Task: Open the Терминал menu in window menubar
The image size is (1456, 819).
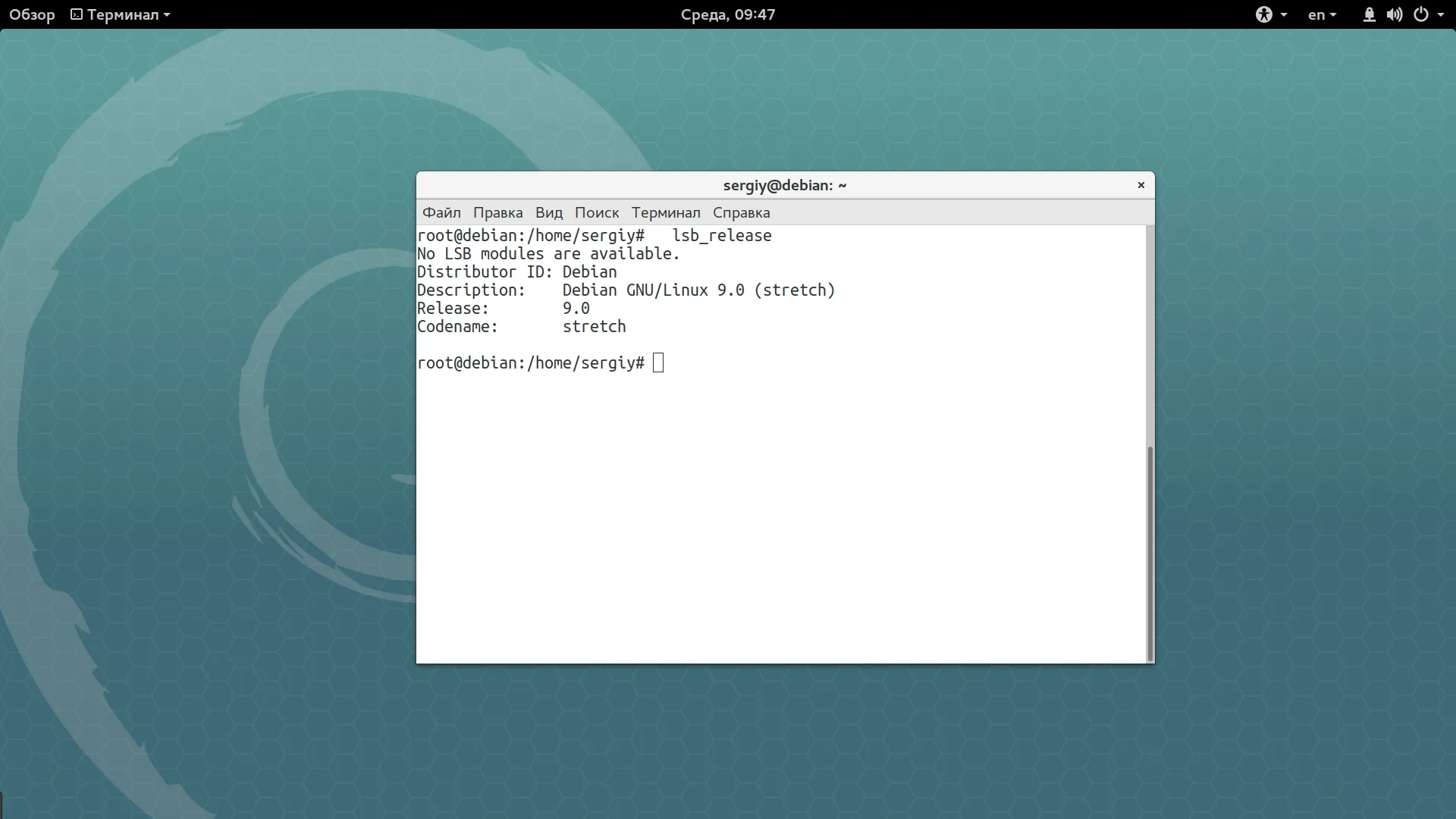Action: click(666, 212)
